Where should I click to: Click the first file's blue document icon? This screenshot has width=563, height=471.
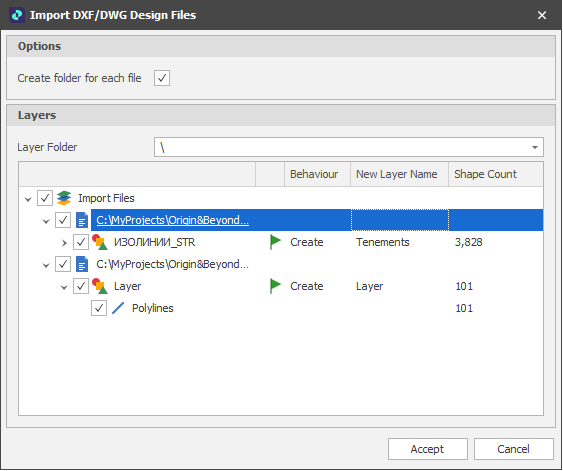tap(82, 220)
